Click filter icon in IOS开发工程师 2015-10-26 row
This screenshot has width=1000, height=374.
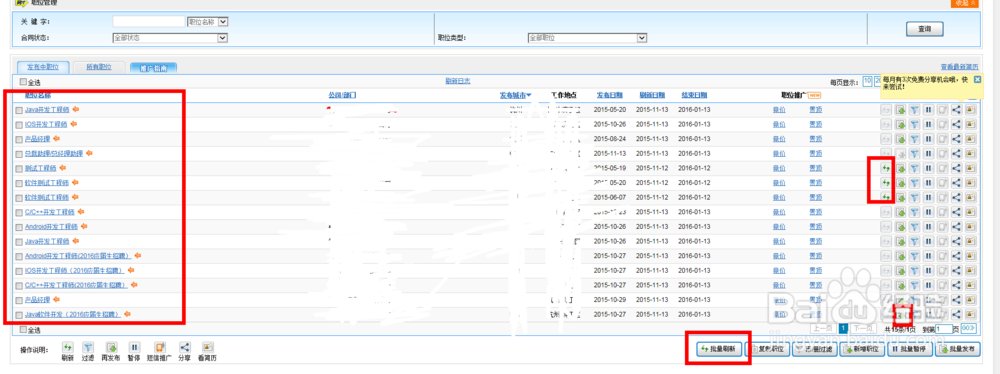click(x=914, y=124)
